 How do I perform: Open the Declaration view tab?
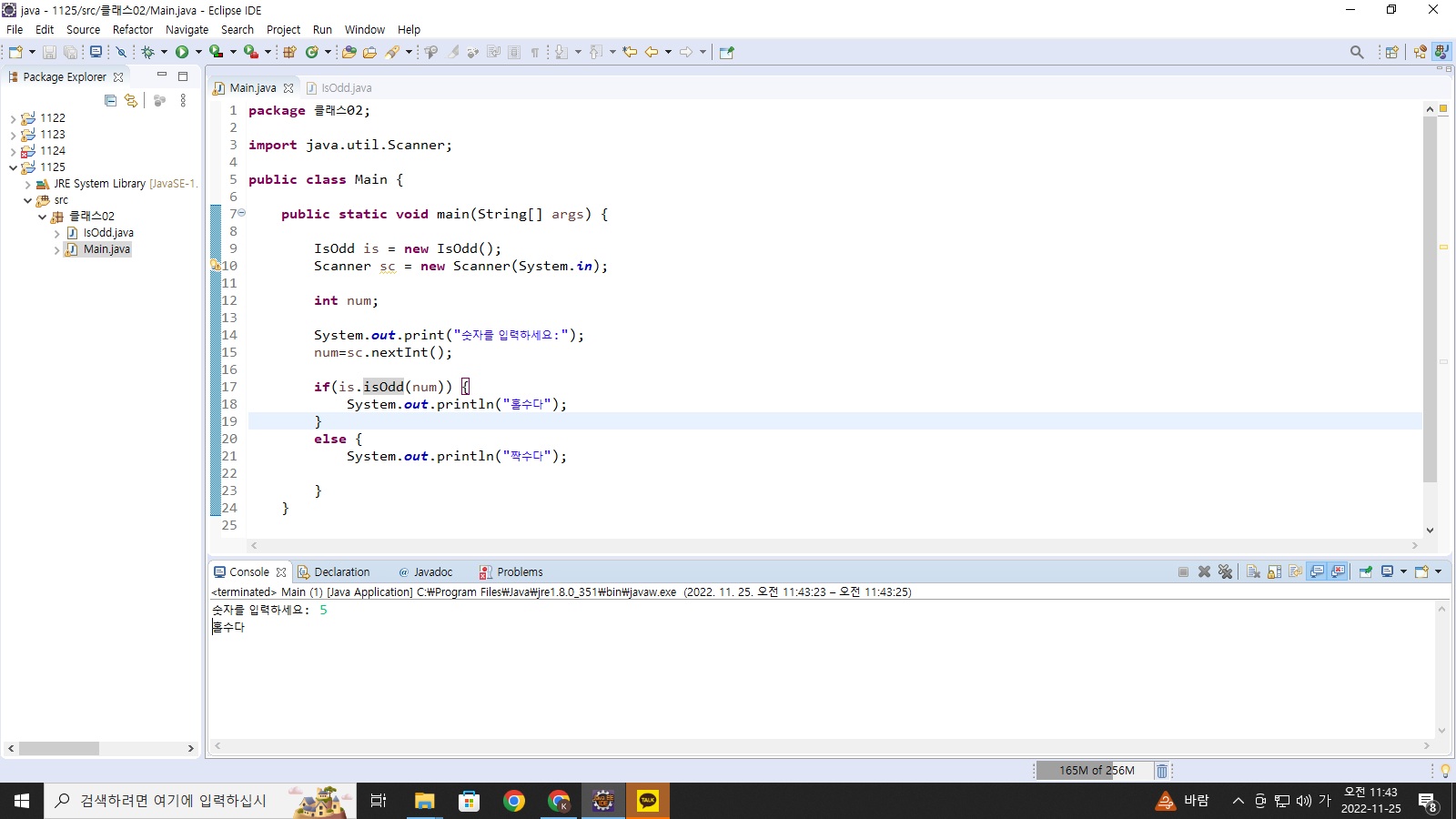click(334, 572)
